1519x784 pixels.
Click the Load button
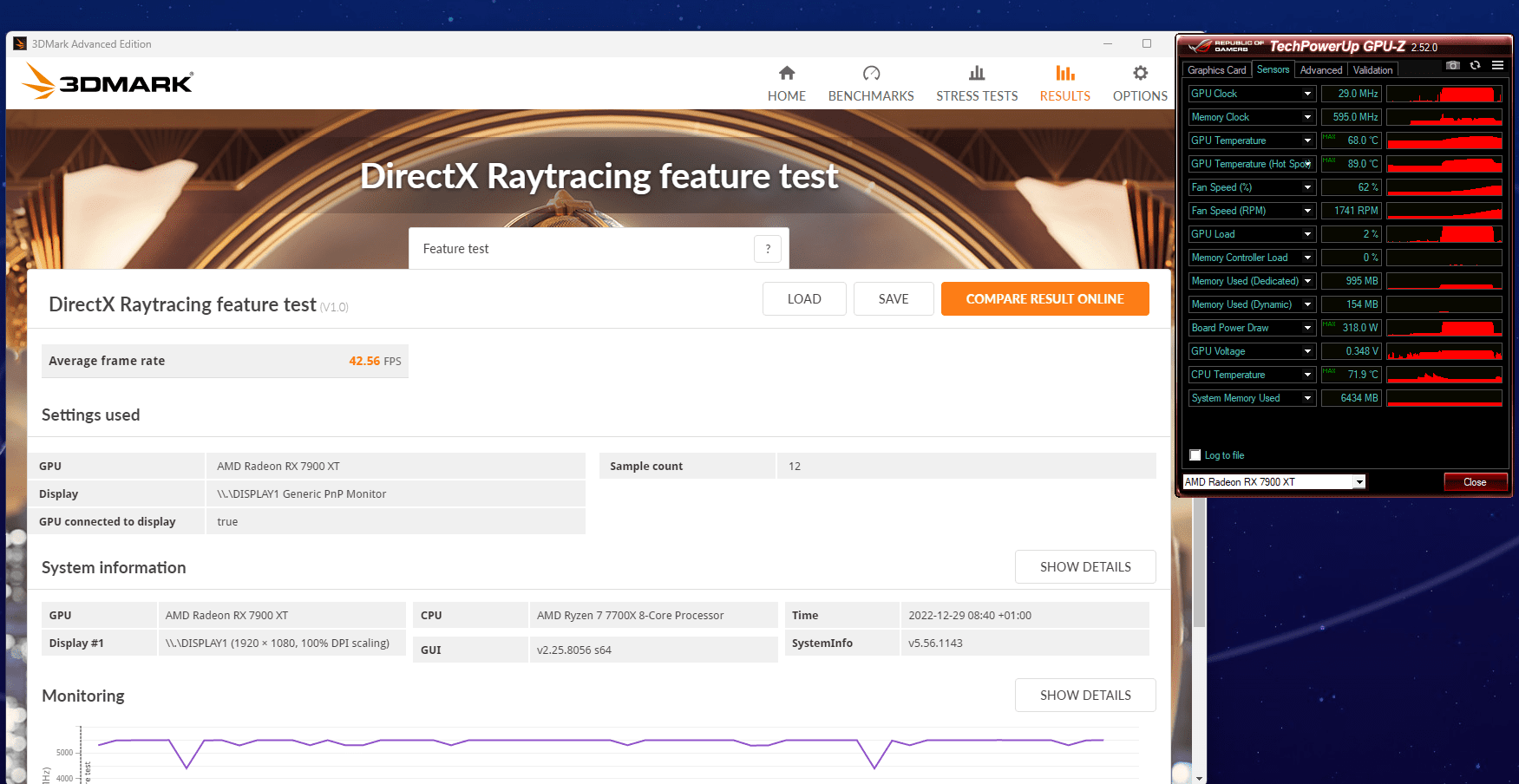804,299
